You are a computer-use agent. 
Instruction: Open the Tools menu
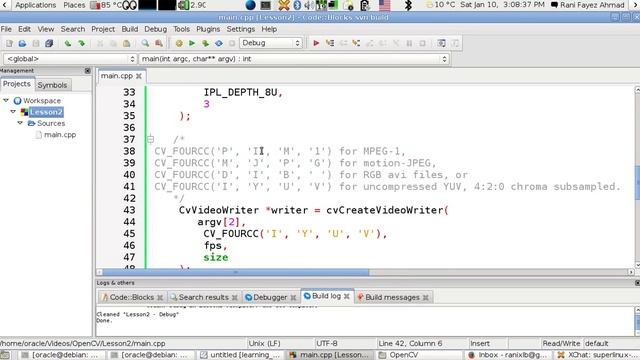[181, 29]
